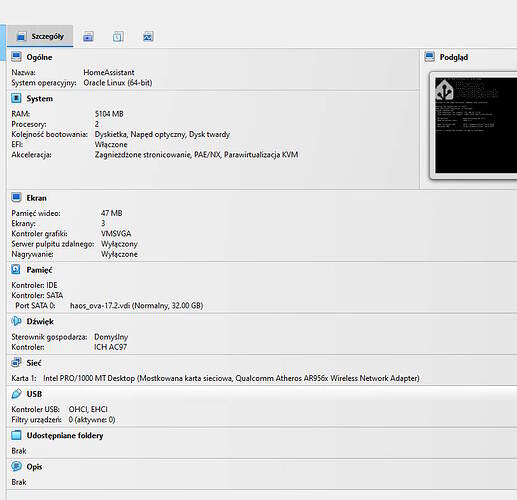Click the Pamięć storage disk icon
517x500 pixels.
tap(16, 269)
